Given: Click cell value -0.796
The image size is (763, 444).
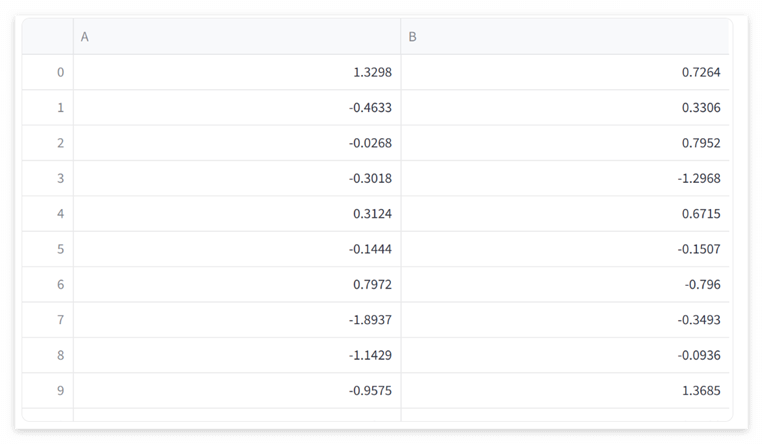Looking at the screenshot, I should [x=702, y=284].
